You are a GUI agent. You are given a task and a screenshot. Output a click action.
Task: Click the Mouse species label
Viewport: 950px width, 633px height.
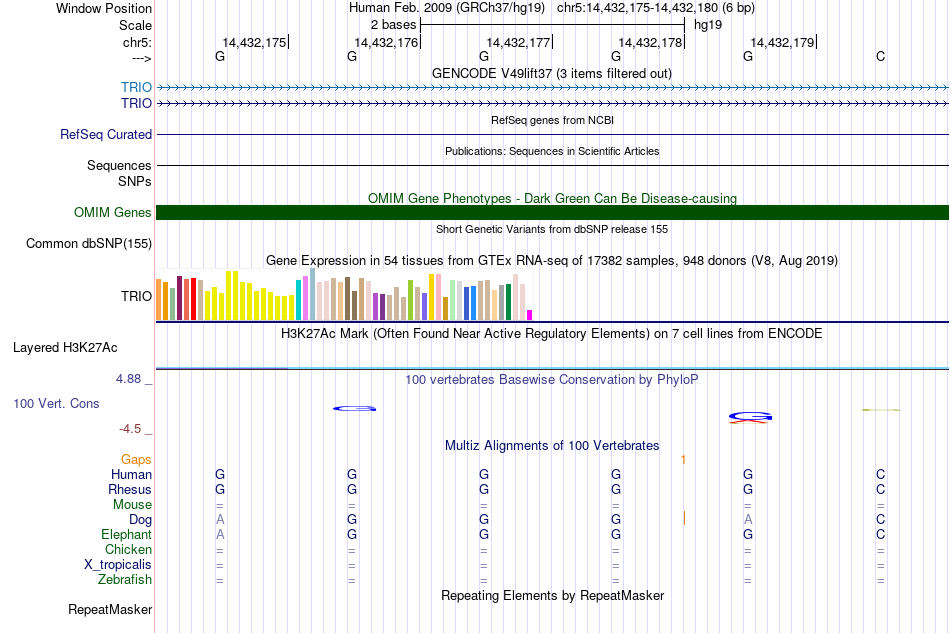pos(132,505)
